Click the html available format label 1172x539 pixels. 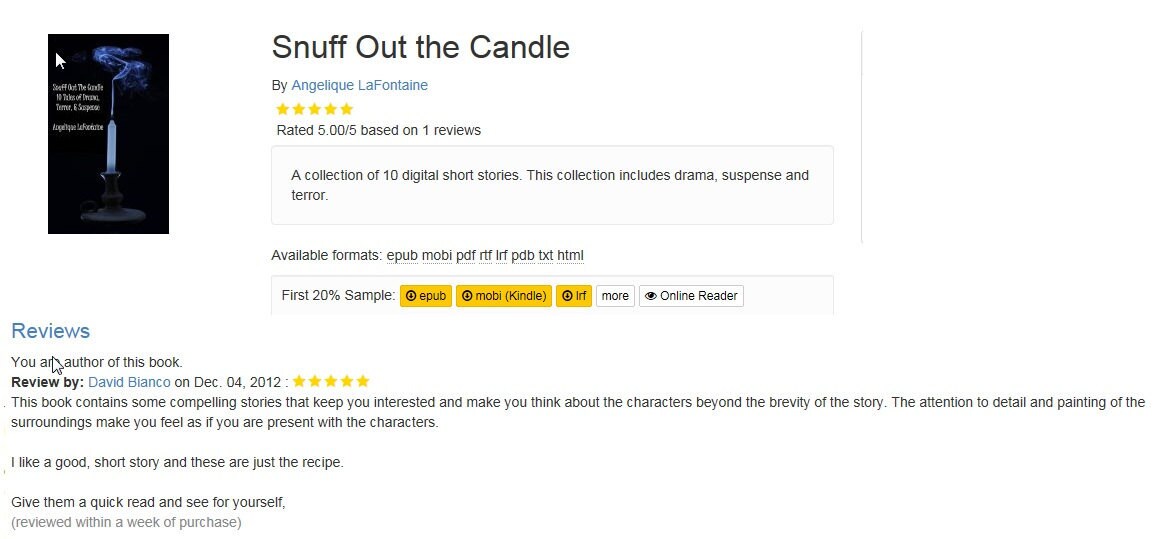570,256
